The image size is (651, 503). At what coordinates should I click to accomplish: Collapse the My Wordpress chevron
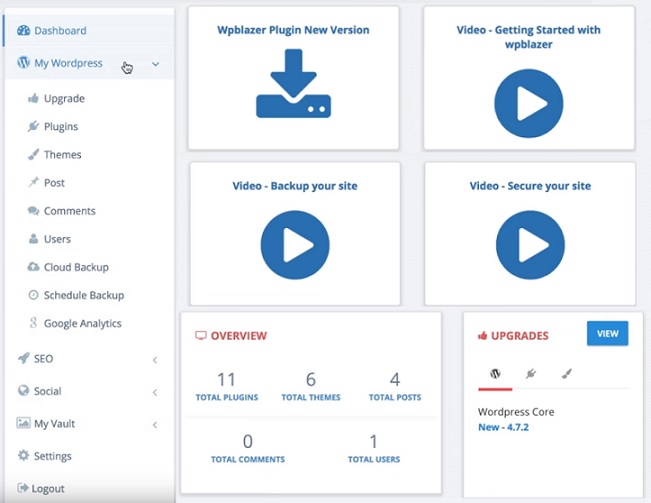pyautogui.click(x=155, y=64)
